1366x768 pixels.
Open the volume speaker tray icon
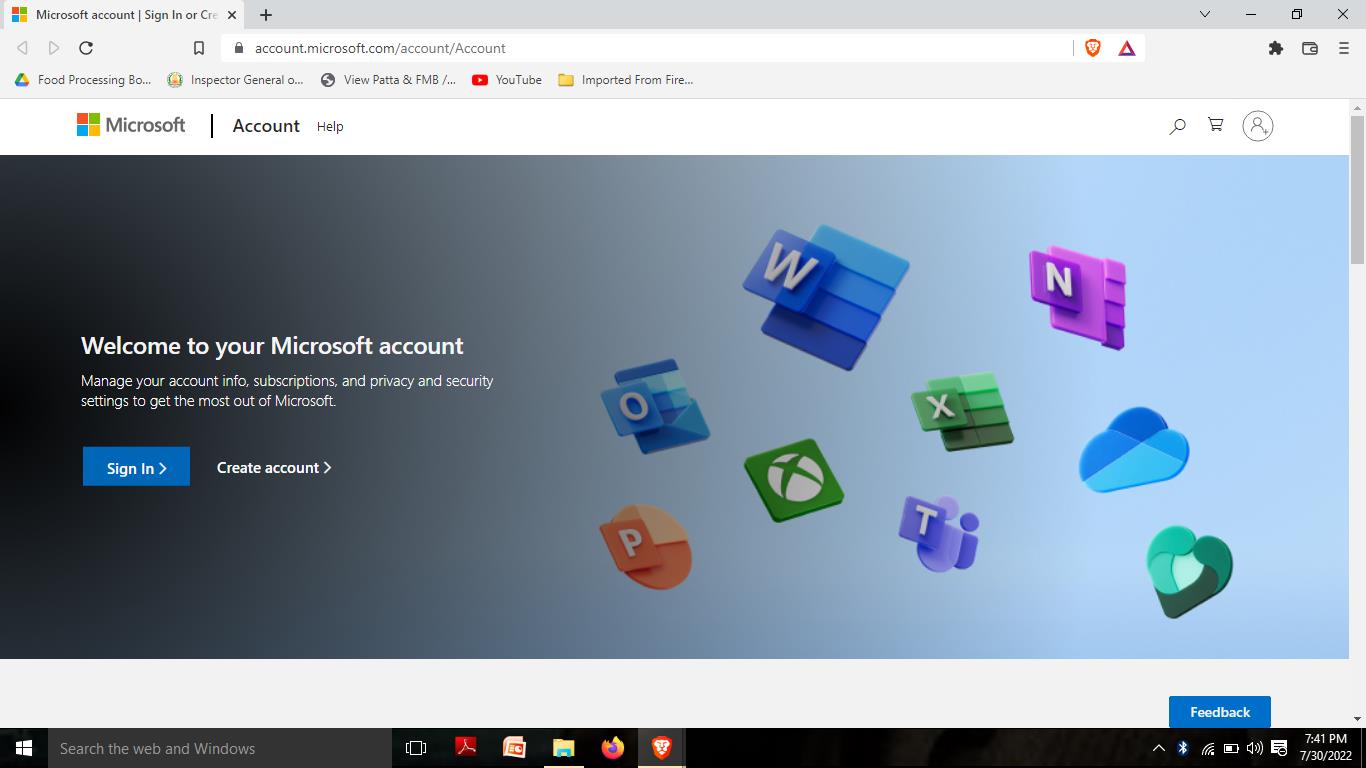click(x=1255, y=748)
